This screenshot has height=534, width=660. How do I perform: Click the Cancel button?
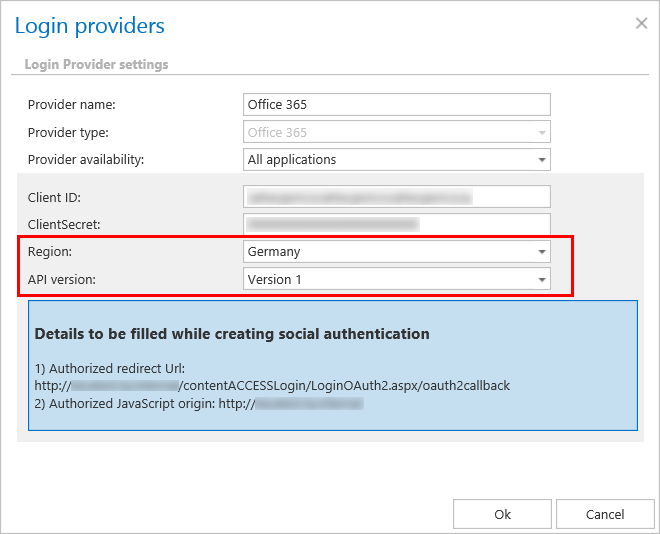(605, 514)
